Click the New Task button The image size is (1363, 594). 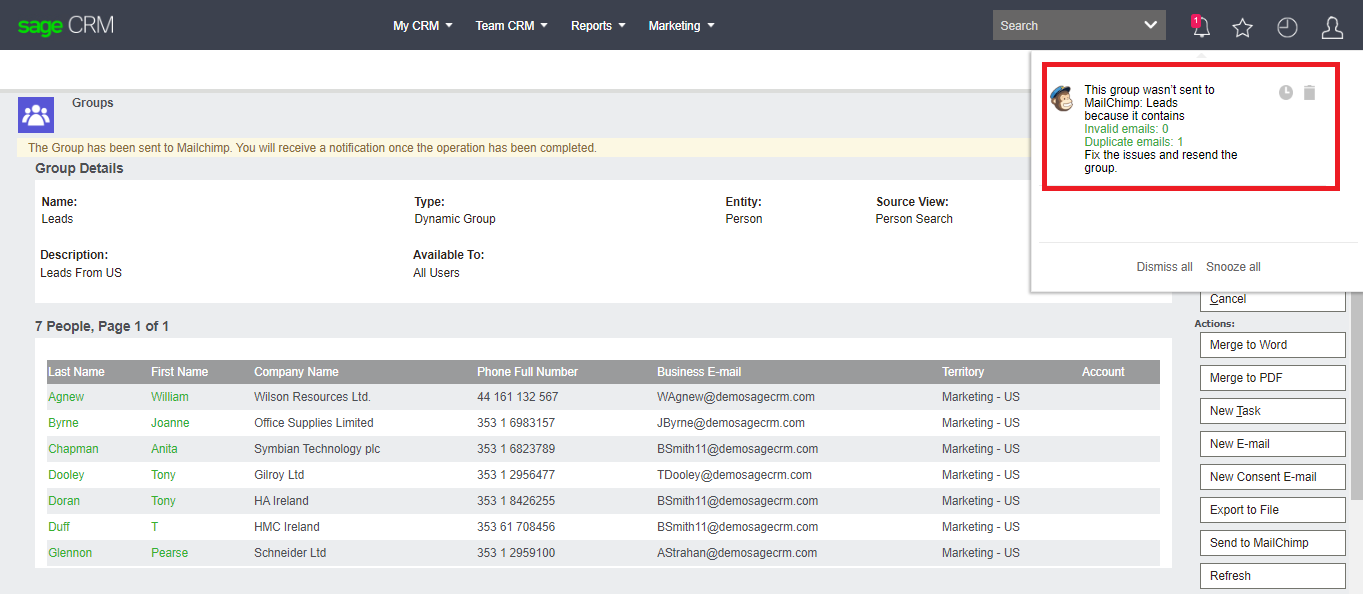[1272, 411]
